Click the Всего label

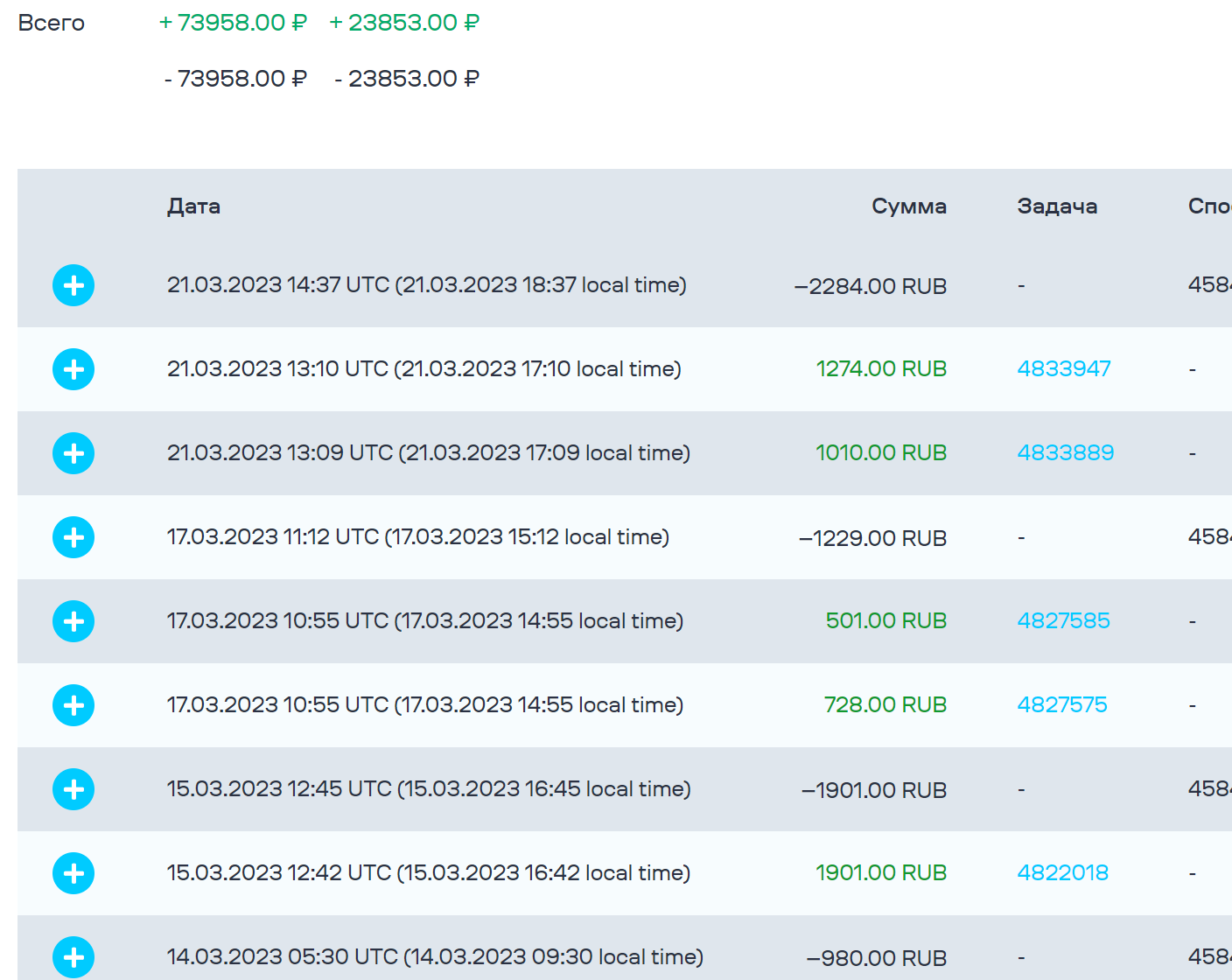52,23
